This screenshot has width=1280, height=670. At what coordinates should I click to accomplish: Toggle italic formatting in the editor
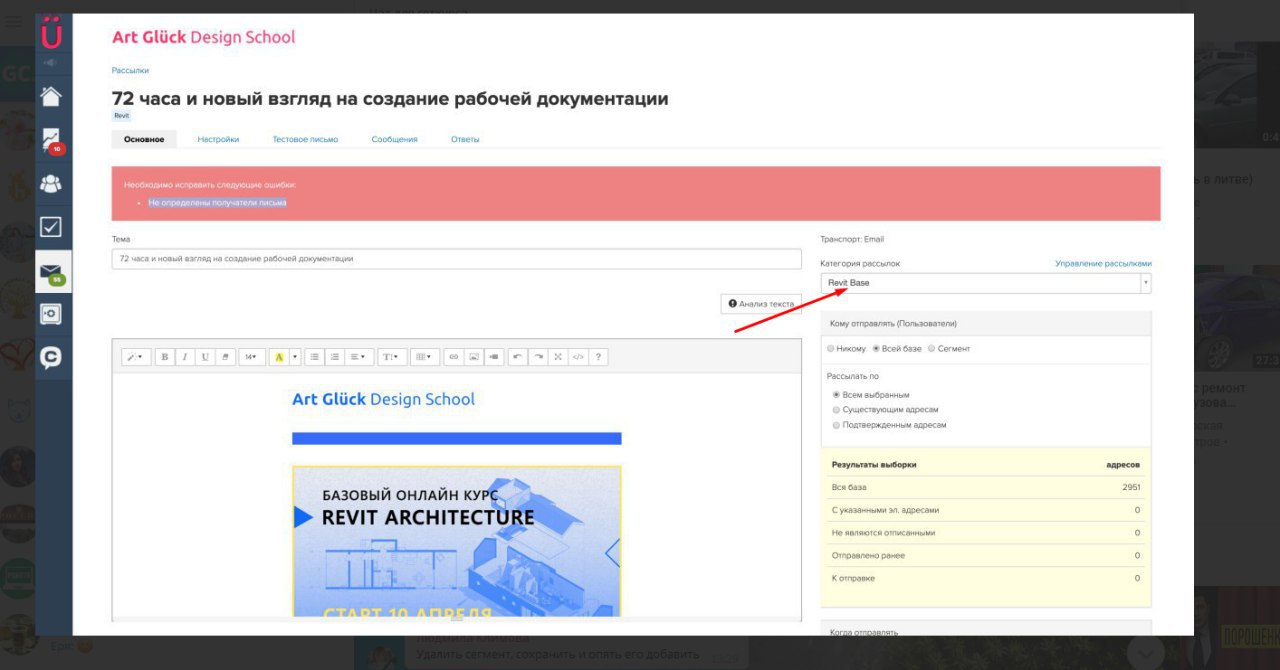pos(184,357)
